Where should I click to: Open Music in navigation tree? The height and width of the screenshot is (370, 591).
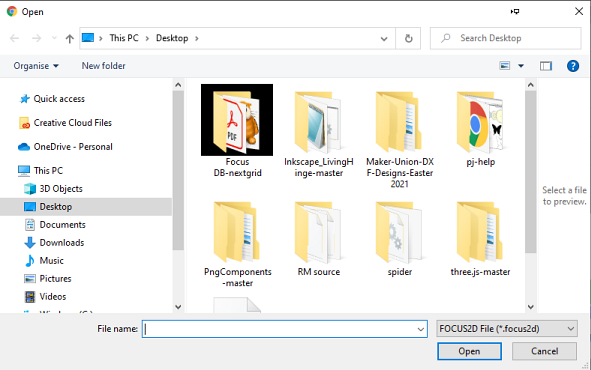(x=52, y=261)
